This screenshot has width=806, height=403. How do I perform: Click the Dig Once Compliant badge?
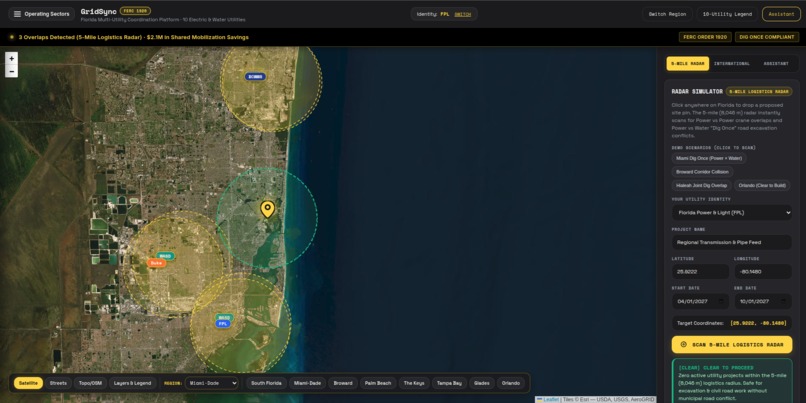pos(767,37)
